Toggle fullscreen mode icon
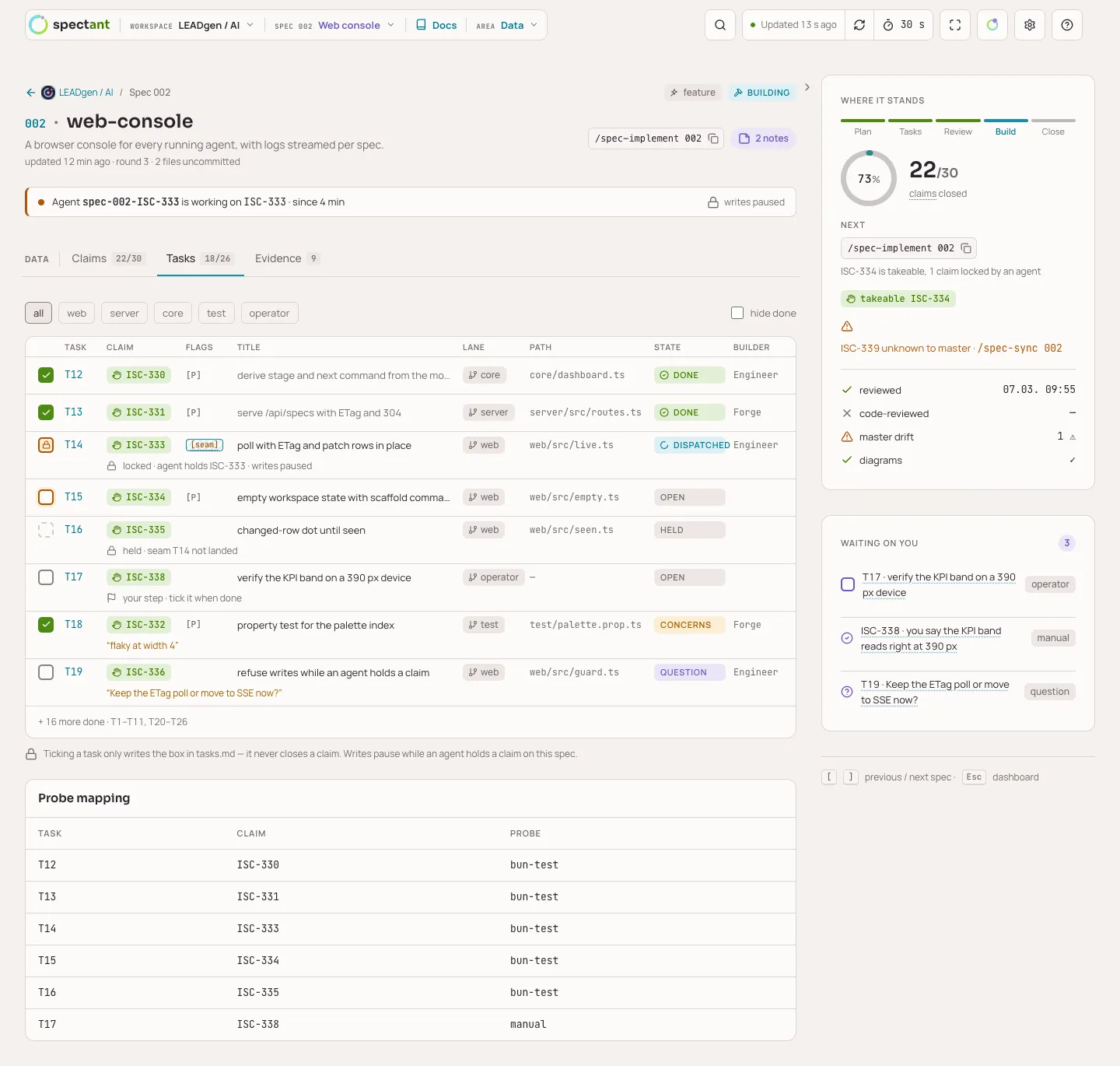This screenshot has height=1066, width=1120. point(955,25)
